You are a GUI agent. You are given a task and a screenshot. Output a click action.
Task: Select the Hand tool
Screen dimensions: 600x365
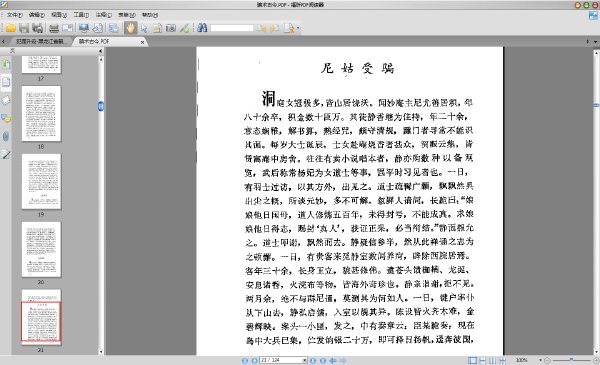pyautogui.click(x=130, y=28)
